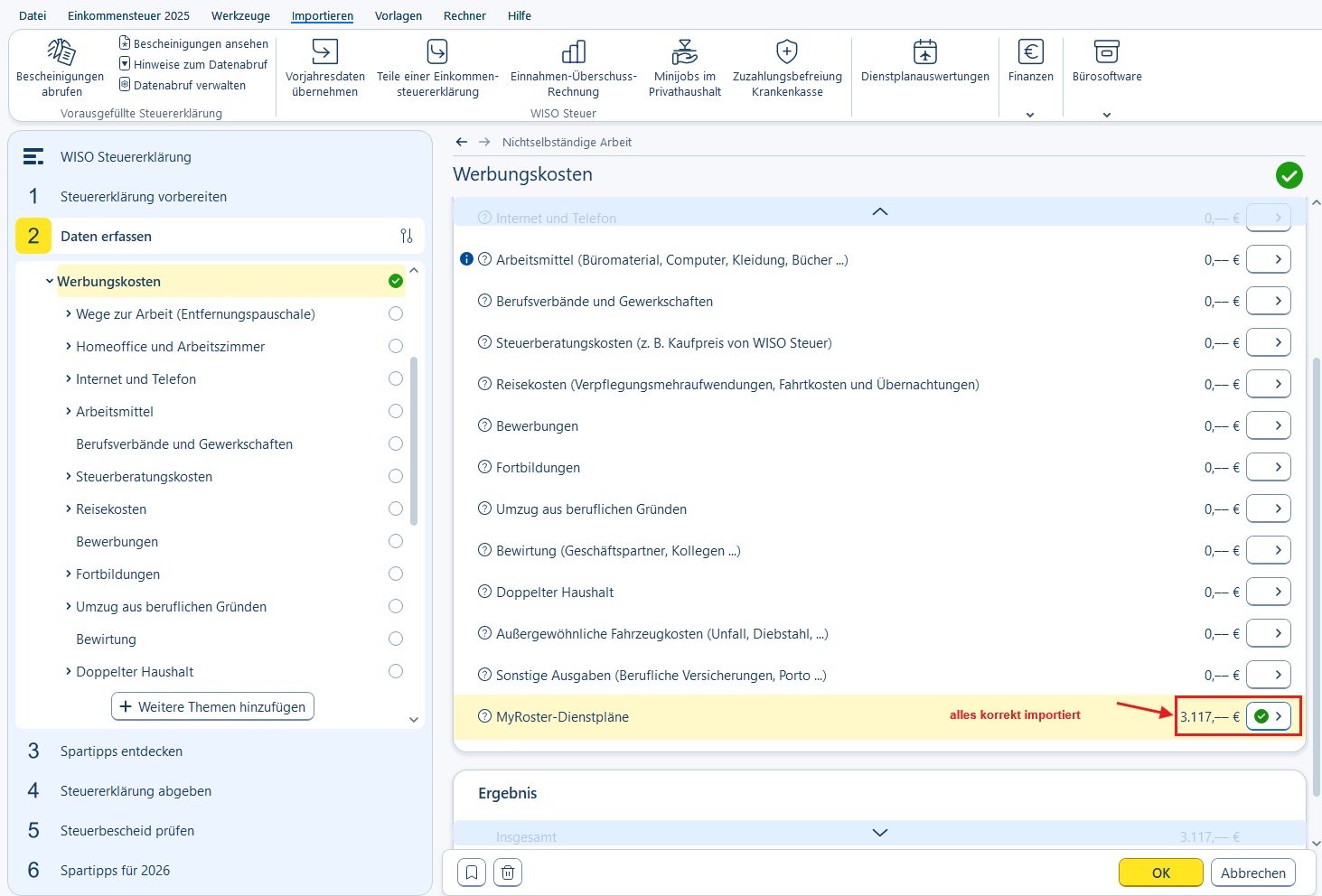Expand the Finanzen dropdown arrow
The height and width of the screenshot is (896, 1322).
pos(1030,115)
